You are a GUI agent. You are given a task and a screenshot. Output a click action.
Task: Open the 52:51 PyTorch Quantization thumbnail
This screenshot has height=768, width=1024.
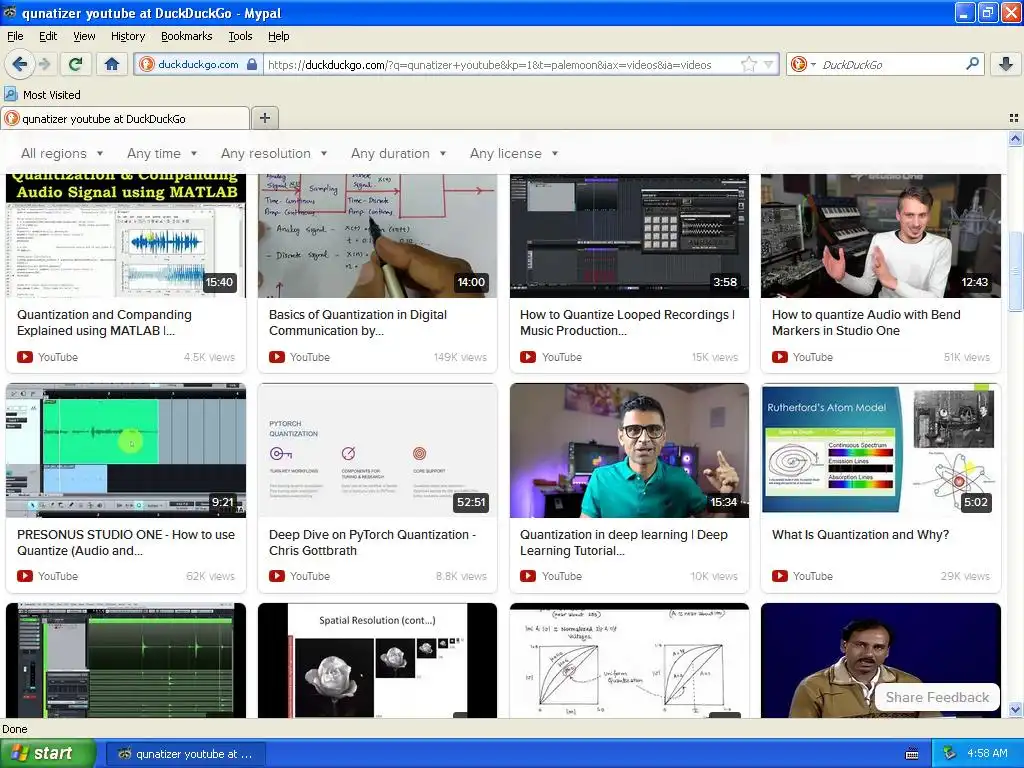pos(377,450)
